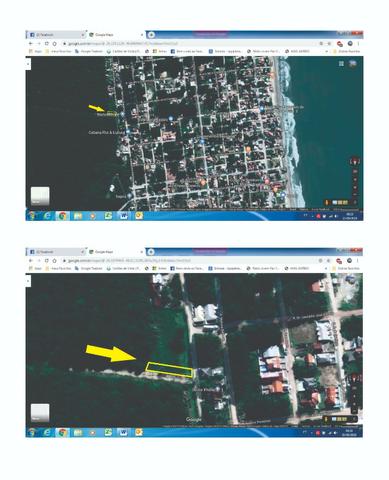The height and width of the screenshot is (480, 389).
Task: Go back in bottom browser window
Action: pyautogui.click(x=31, y=261)
